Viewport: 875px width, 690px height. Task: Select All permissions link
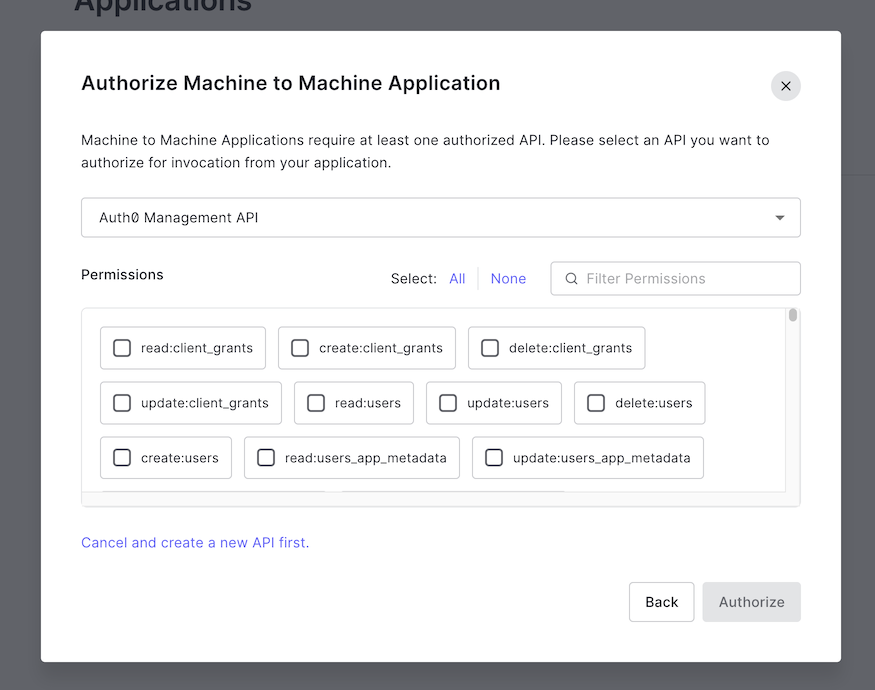click(457, 279)
